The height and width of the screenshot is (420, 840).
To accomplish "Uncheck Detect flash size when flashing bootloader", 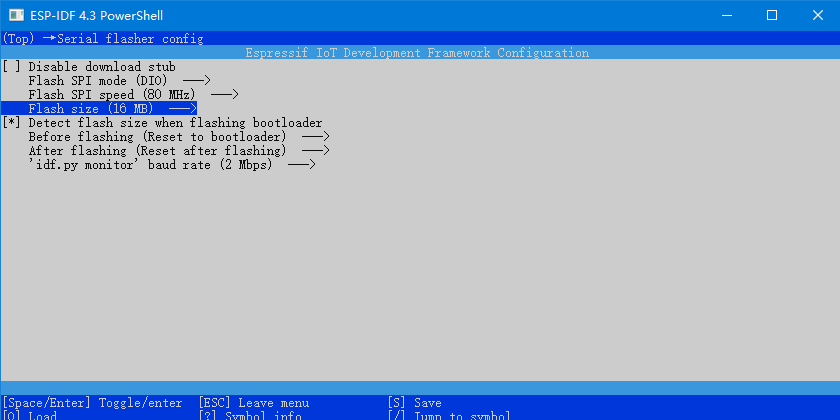I will 12,123.
